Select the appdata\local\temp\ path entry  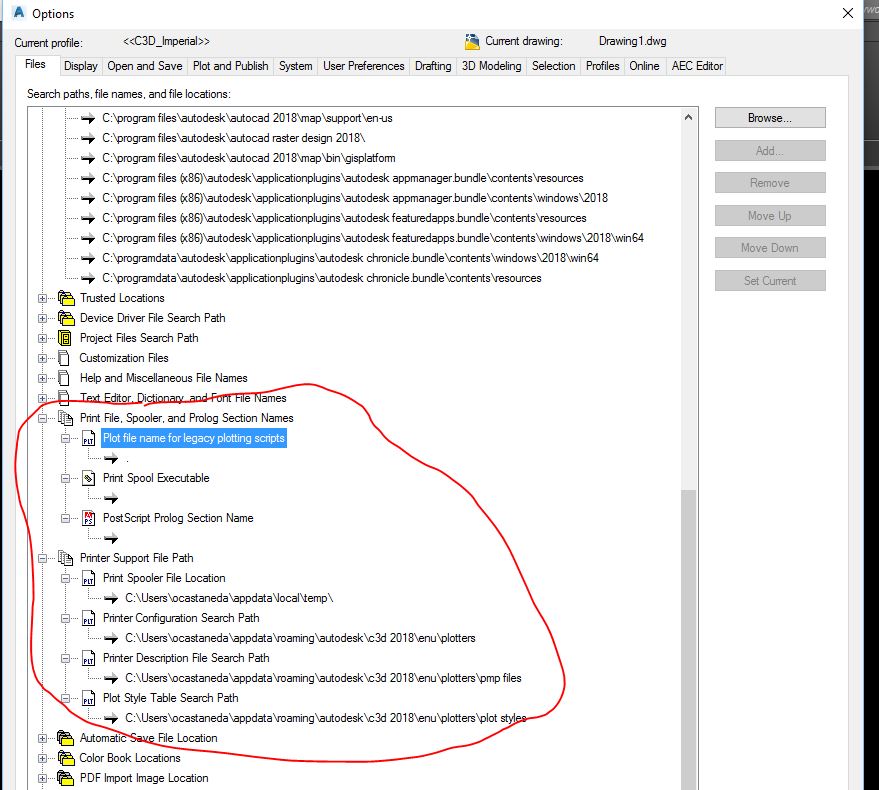coord(229,598)
